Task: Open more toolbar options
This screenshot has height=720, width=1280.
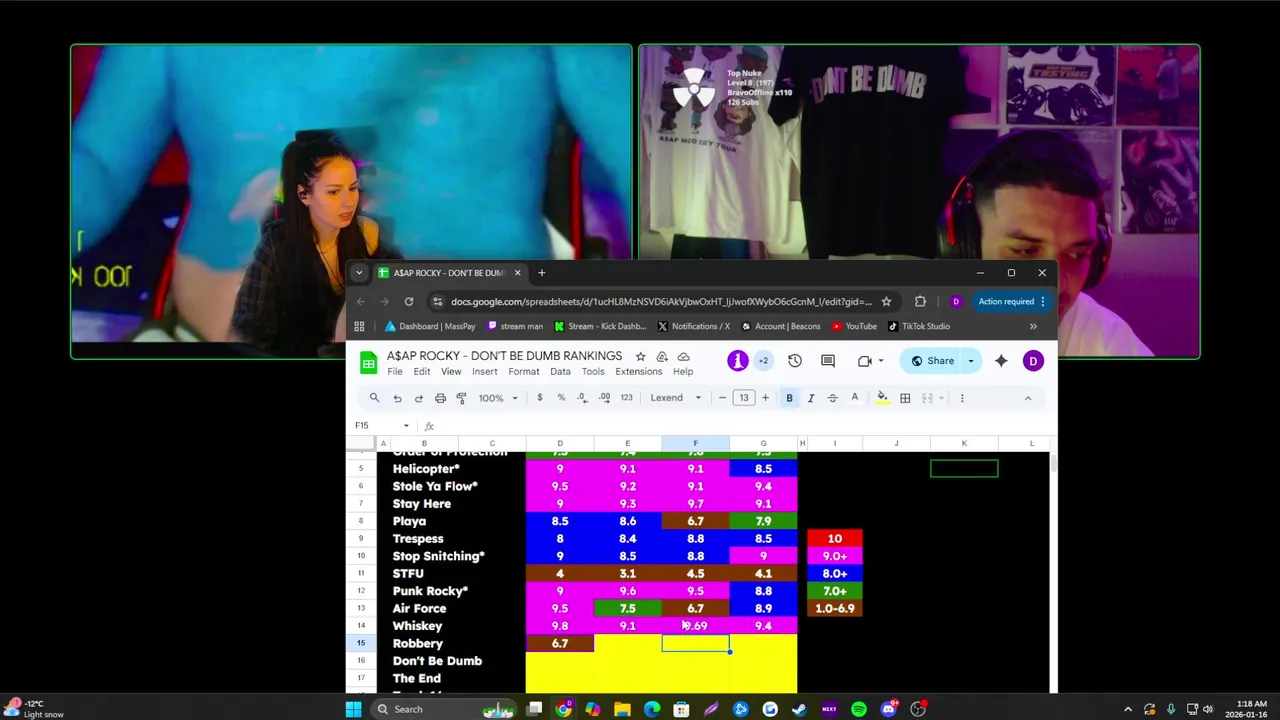Action: tap(962, 398)
